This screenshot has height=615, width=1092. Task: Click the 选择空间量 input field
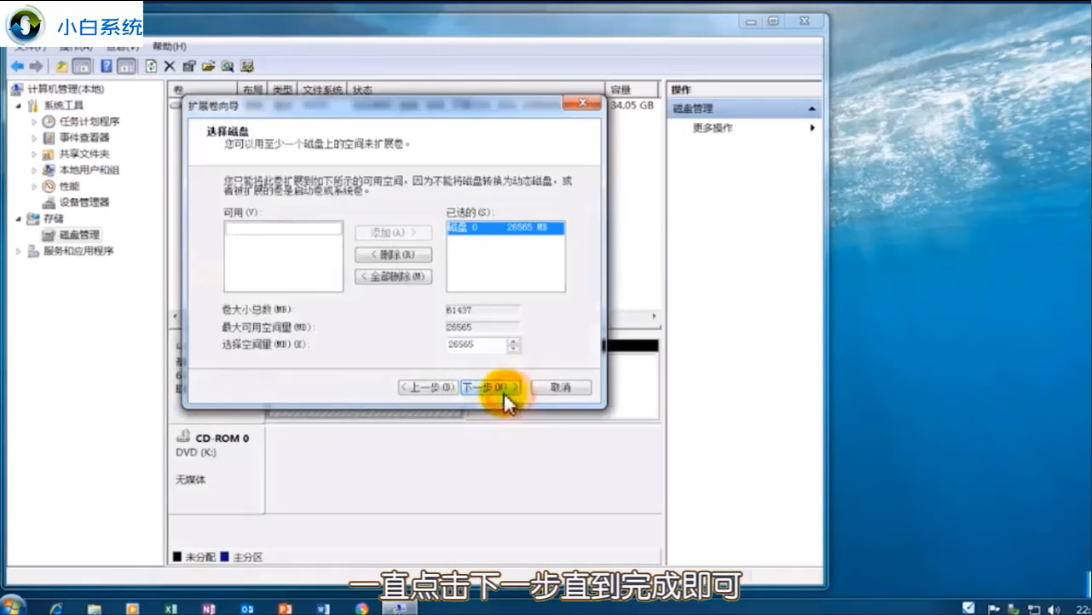(476, 345)
